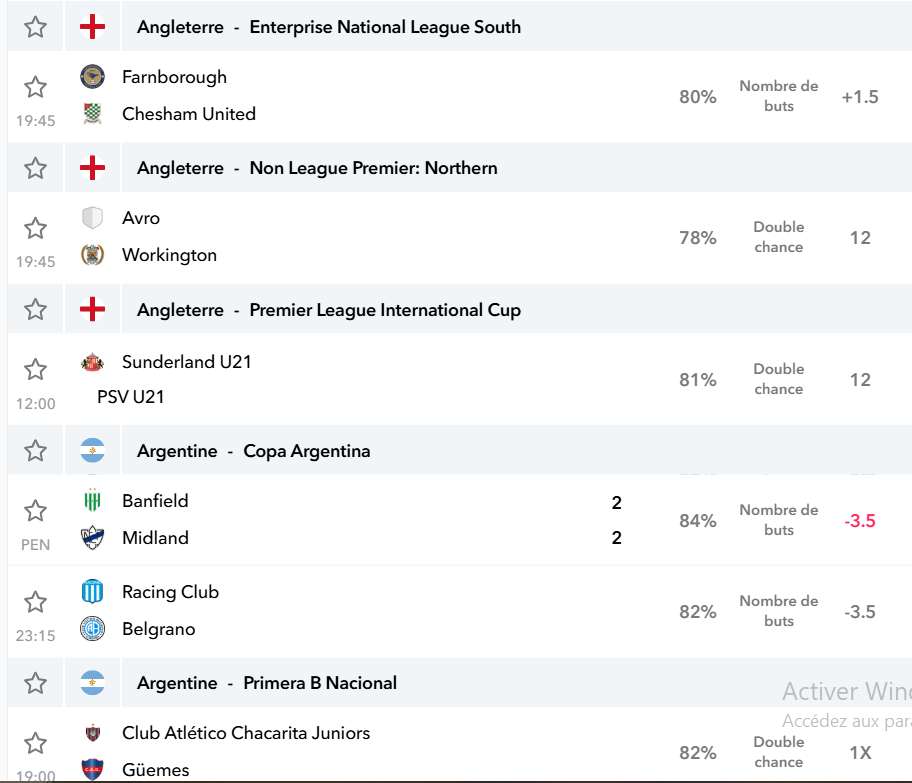The width and height of the screenshot is (912, 783).
Task: Select the +1.5 goals tip for Farnborough
Action: 860,97
